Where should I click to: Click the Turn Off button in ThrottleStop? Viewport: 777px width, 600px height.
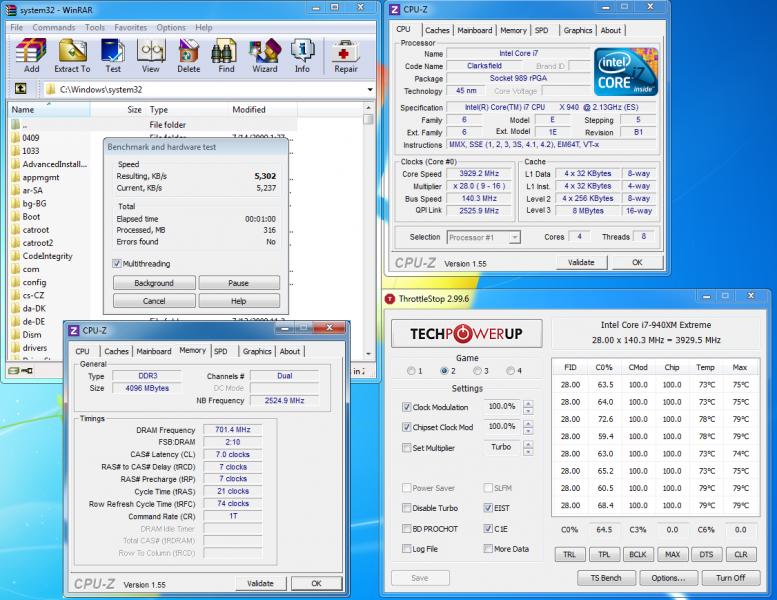(730, 578)
